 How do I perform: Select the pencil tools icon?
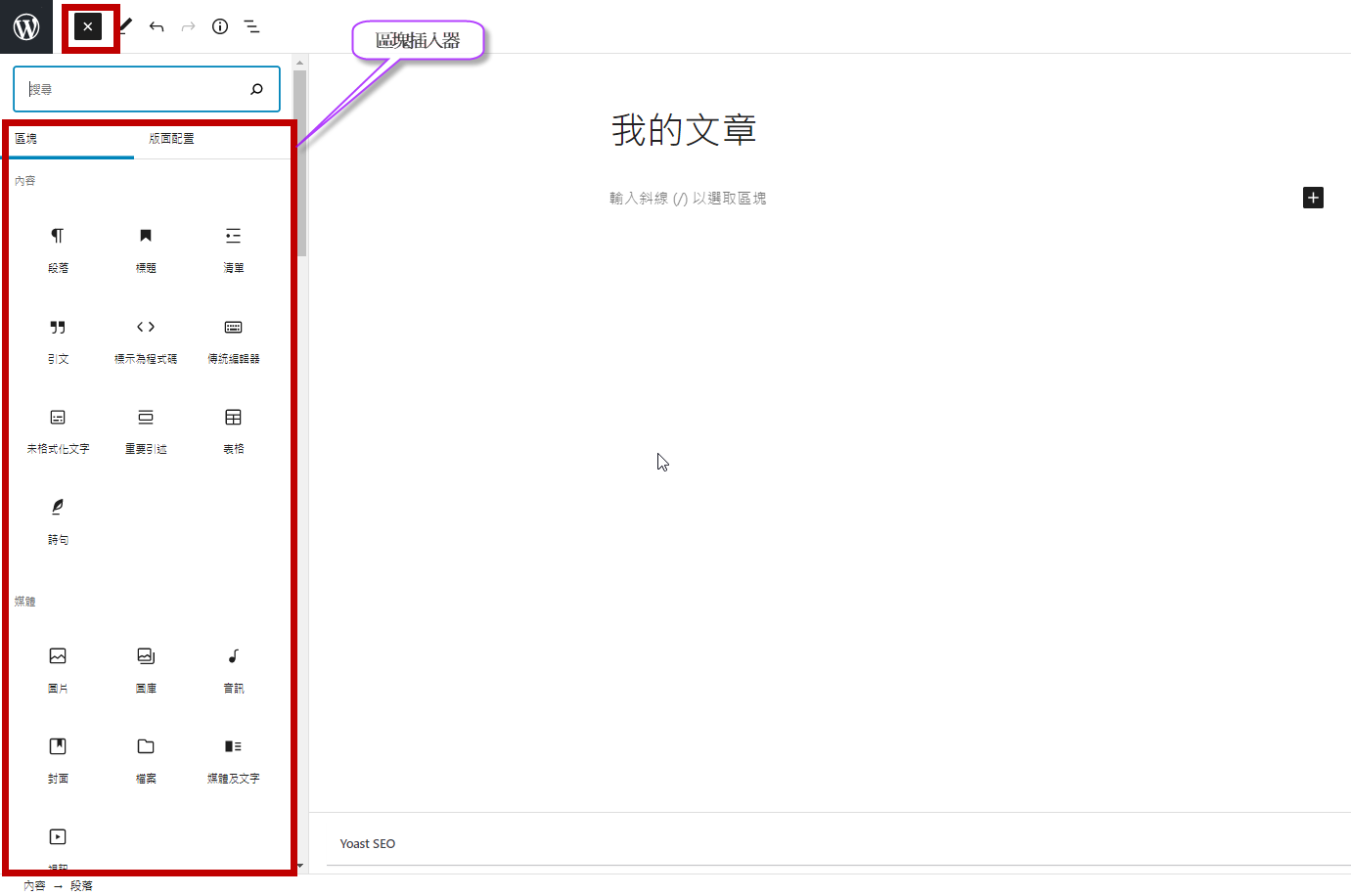click(126, 25)
